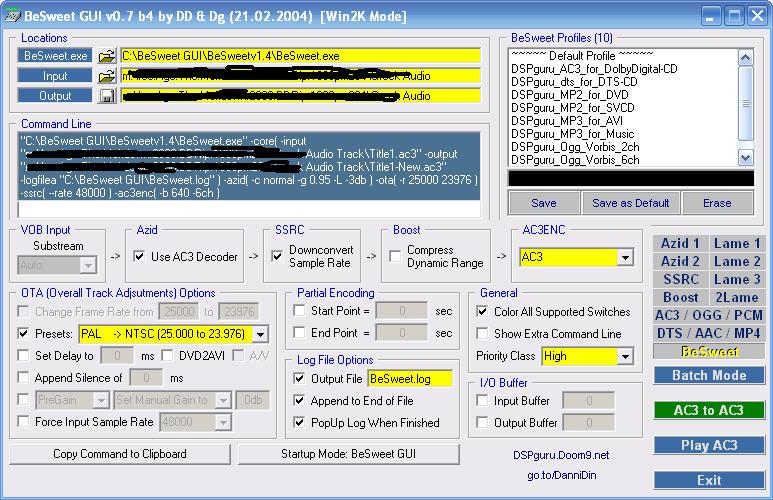The width and height of the screenshot is (773, 500).
Task: Open the DTS / AAC / MP4 tab
Action: click(709, 333)
